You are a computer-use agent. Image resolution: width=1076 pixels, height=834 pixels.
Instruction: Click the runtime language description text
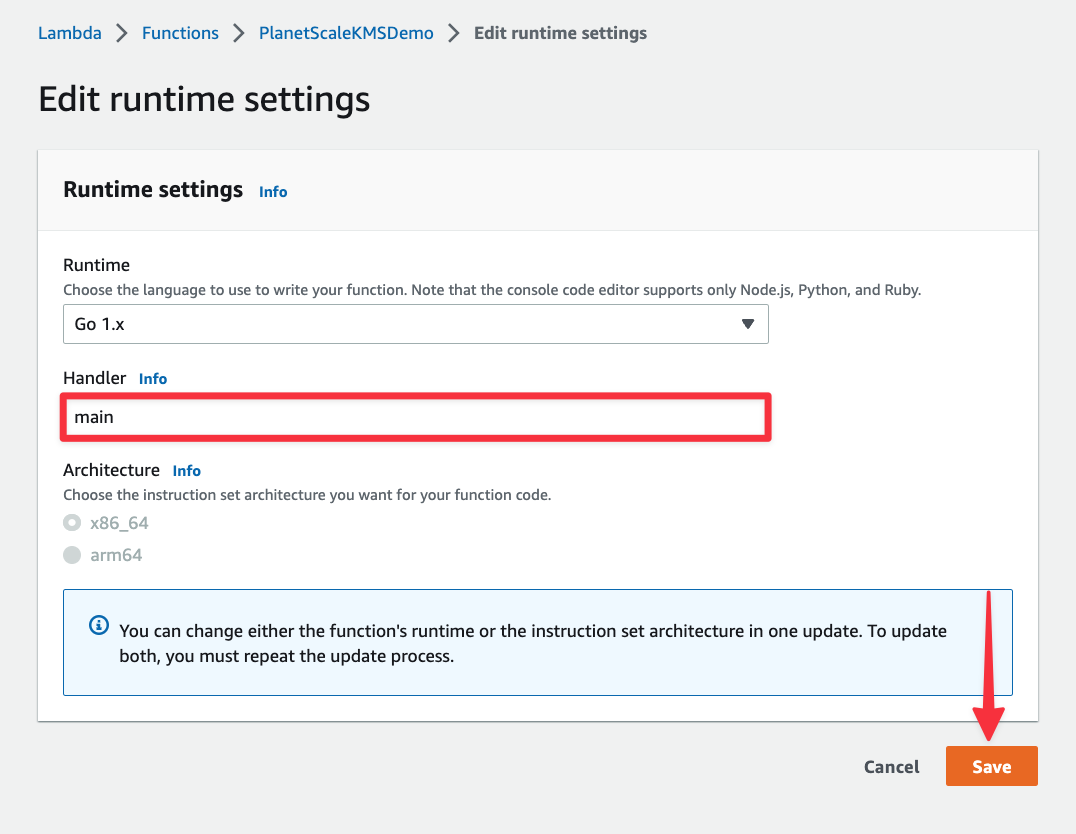492,290
